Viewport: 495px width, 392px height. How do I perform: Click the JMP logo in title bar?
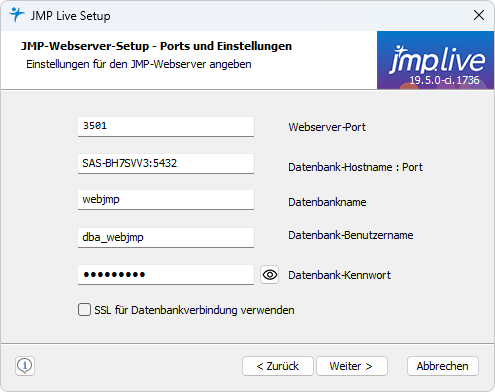16,15
